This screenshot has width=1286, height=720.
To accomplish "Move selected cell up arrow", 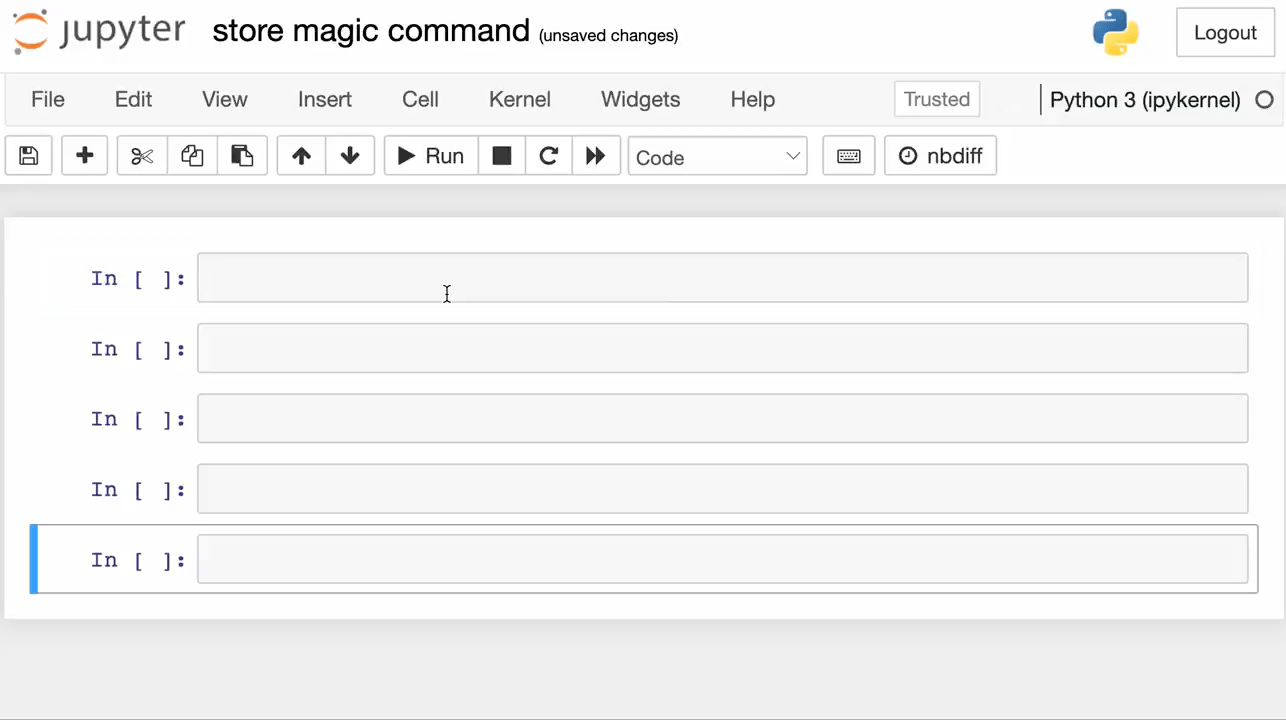I will pos(301,156).
